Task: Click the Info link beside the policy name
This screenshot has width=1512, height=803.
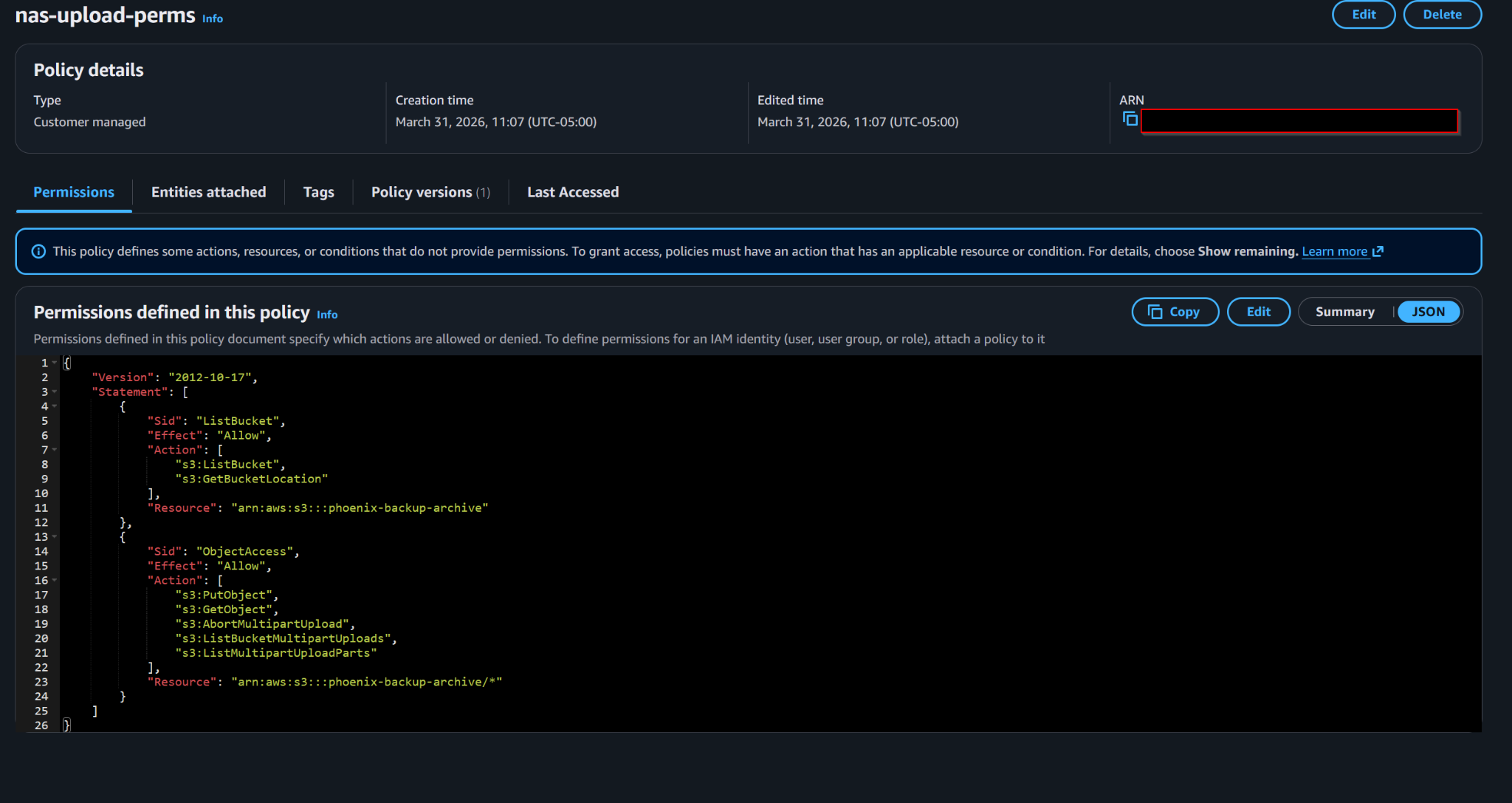Action: 213,18
